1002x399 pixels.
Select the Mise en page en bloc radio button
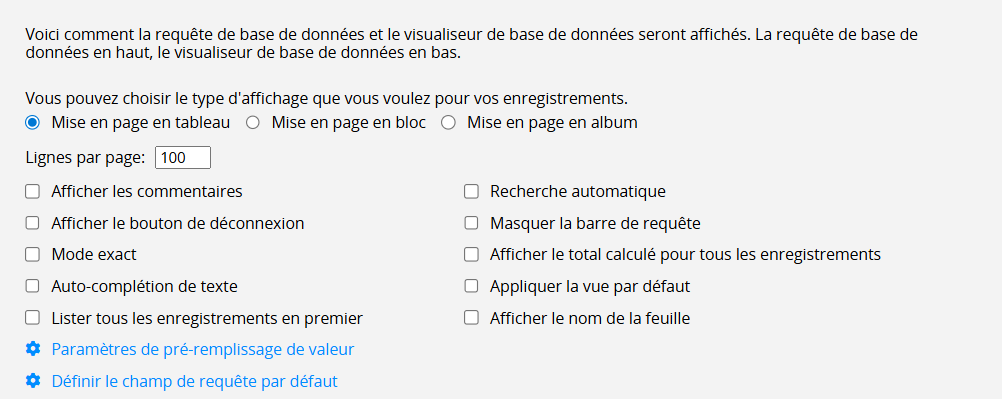click(253, 123)
